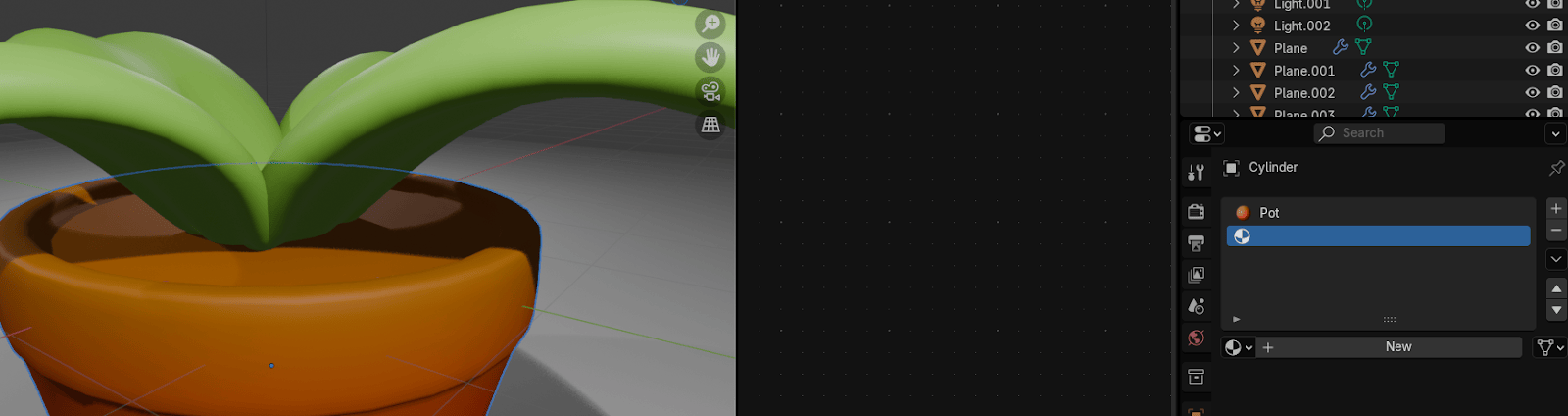Click the pan view hand icon
The image size is (1568, 416).
click(x=710, y=58)
